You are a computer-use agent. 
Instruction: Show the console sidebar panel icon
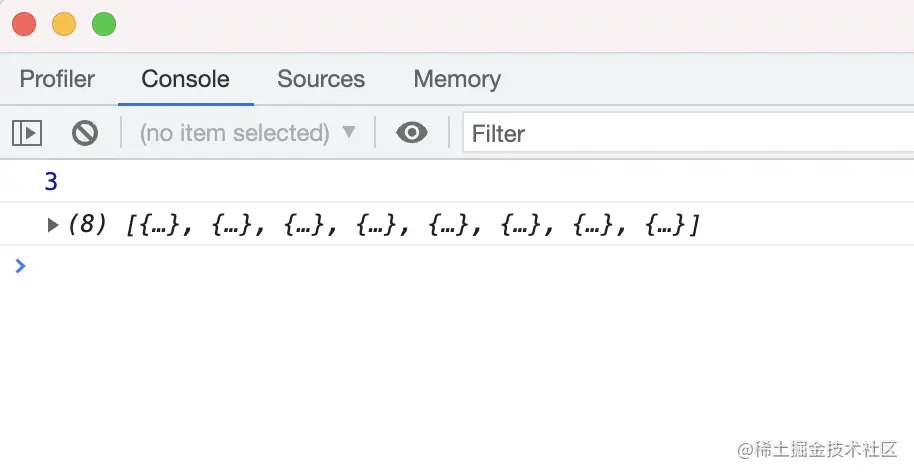click(x=27, y=133)
